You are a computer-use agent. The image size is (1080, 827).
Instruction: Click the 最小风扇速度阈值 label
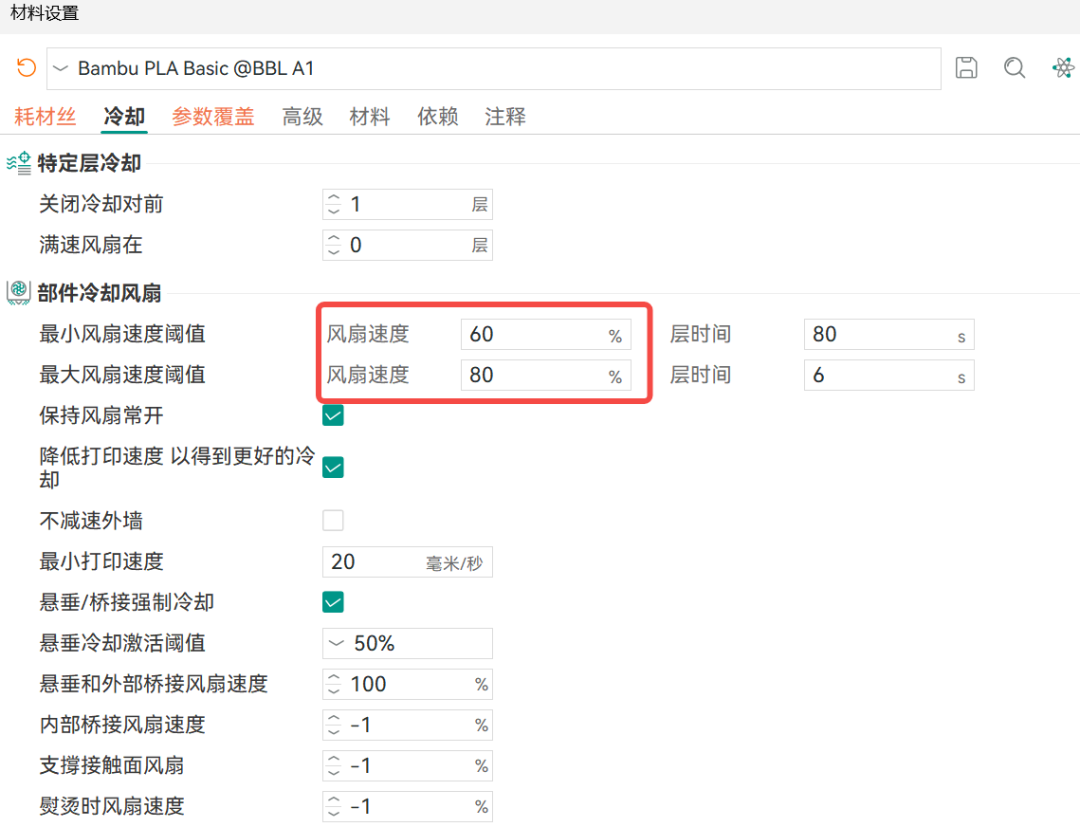click(122, 334)
